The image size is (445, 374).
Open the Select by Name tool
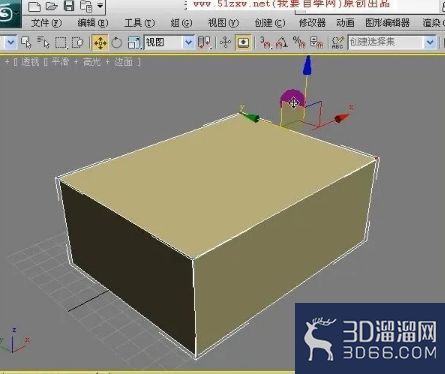tap(43, 43)
